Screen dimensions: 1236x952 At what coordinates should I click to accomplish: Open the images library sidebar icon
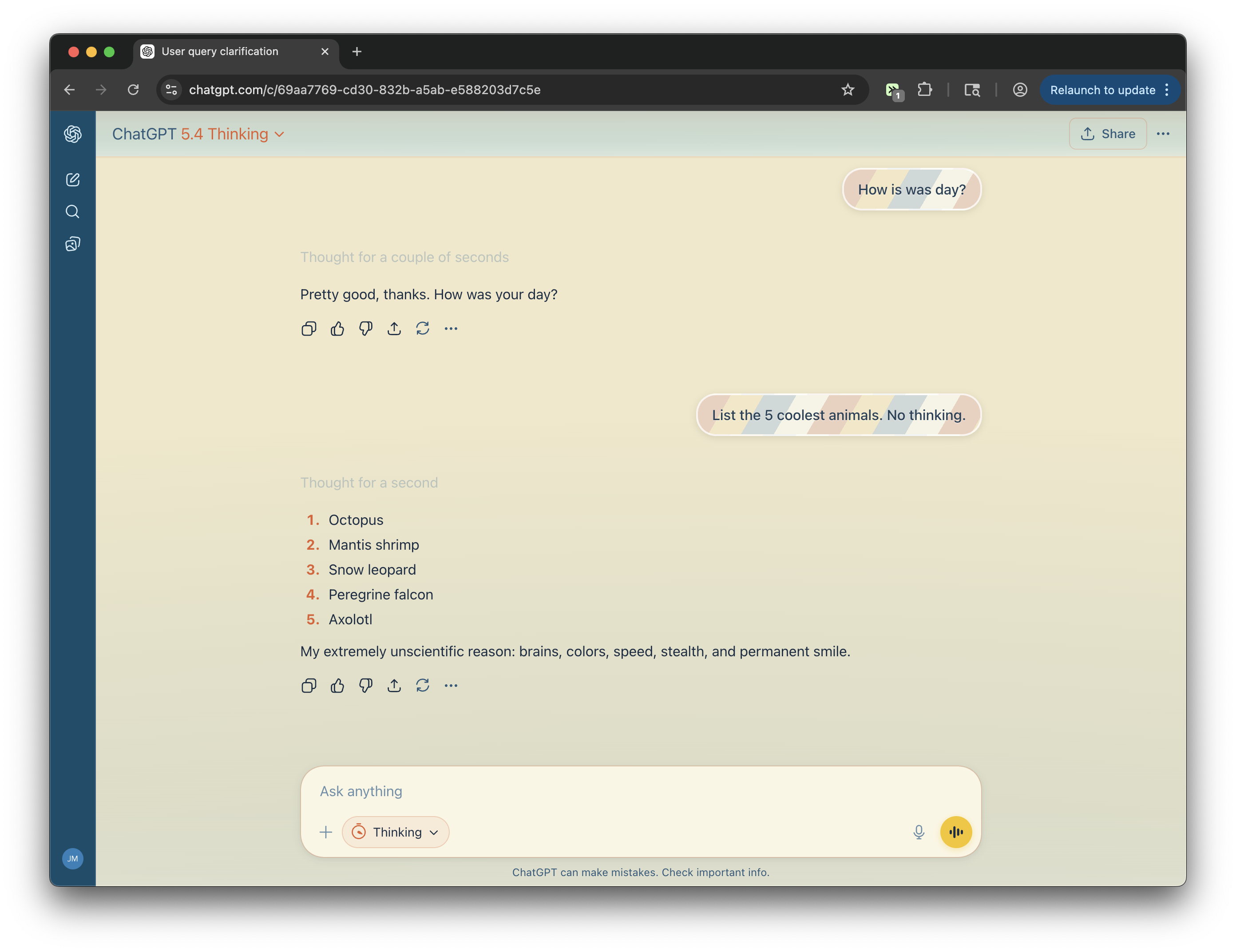tap(72, 244)
